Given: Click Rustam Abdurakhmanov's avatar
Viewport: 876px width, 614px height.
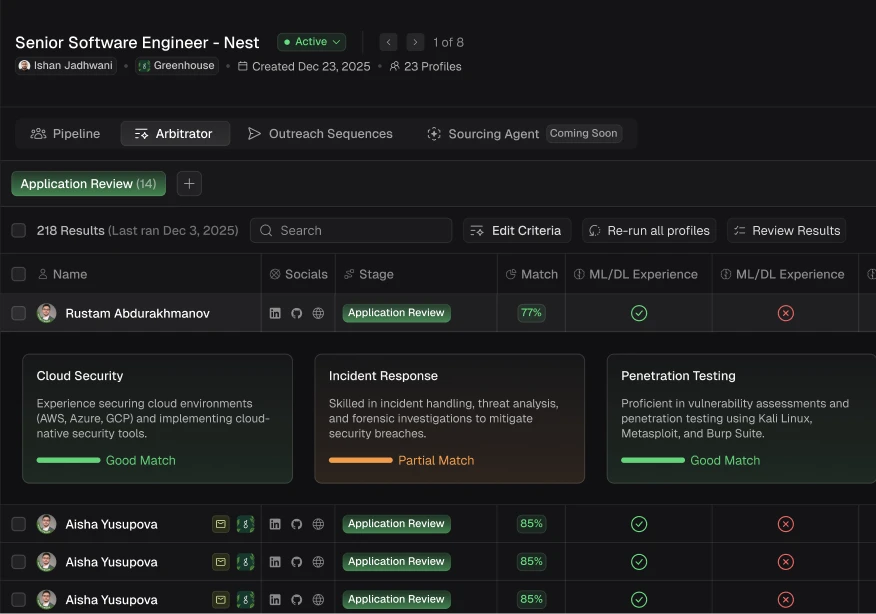Looking at the screenshot, I should (46, 313).
